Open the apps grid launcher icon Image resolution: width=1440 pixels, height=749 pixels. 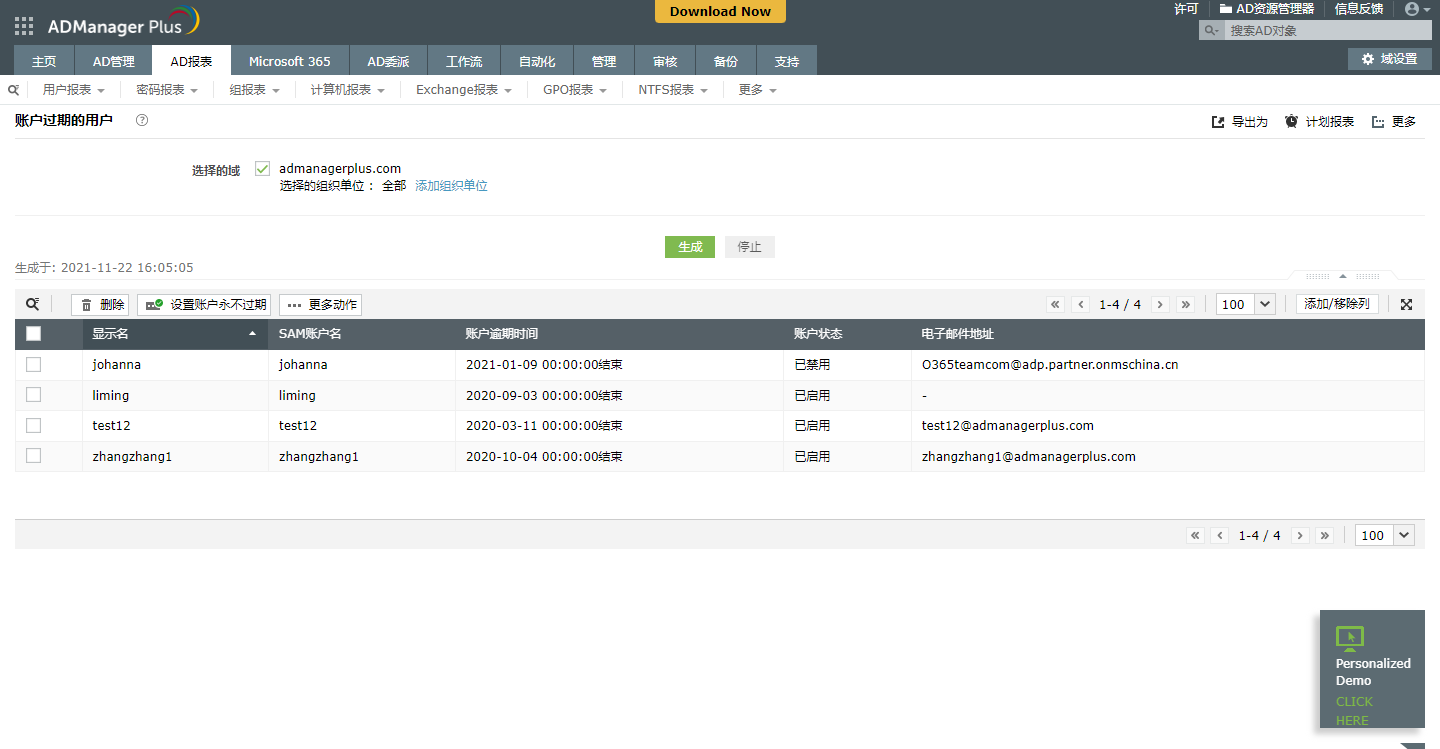tap(24, 26)
